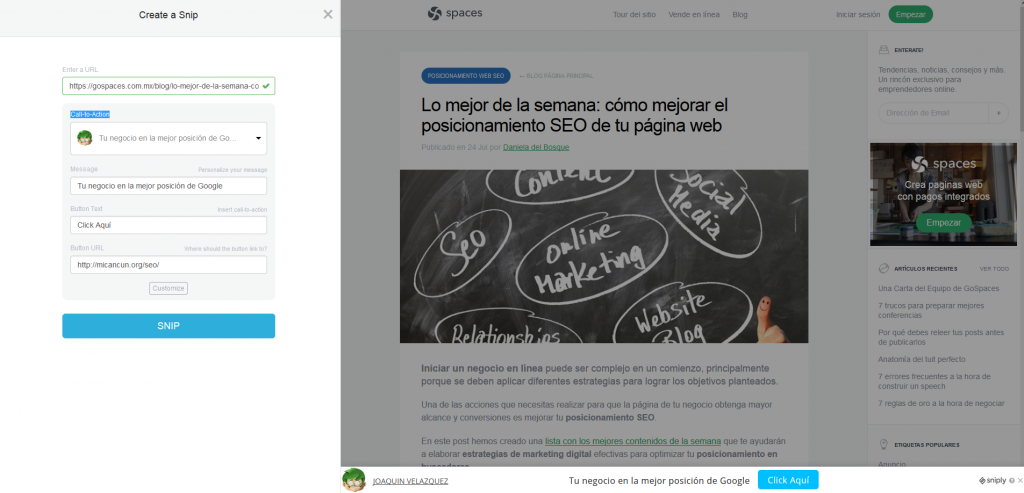Open Tour del sitio menu item
This screenshot has height=493, width=1024.
pyautogui.click(x=634, y=14)
